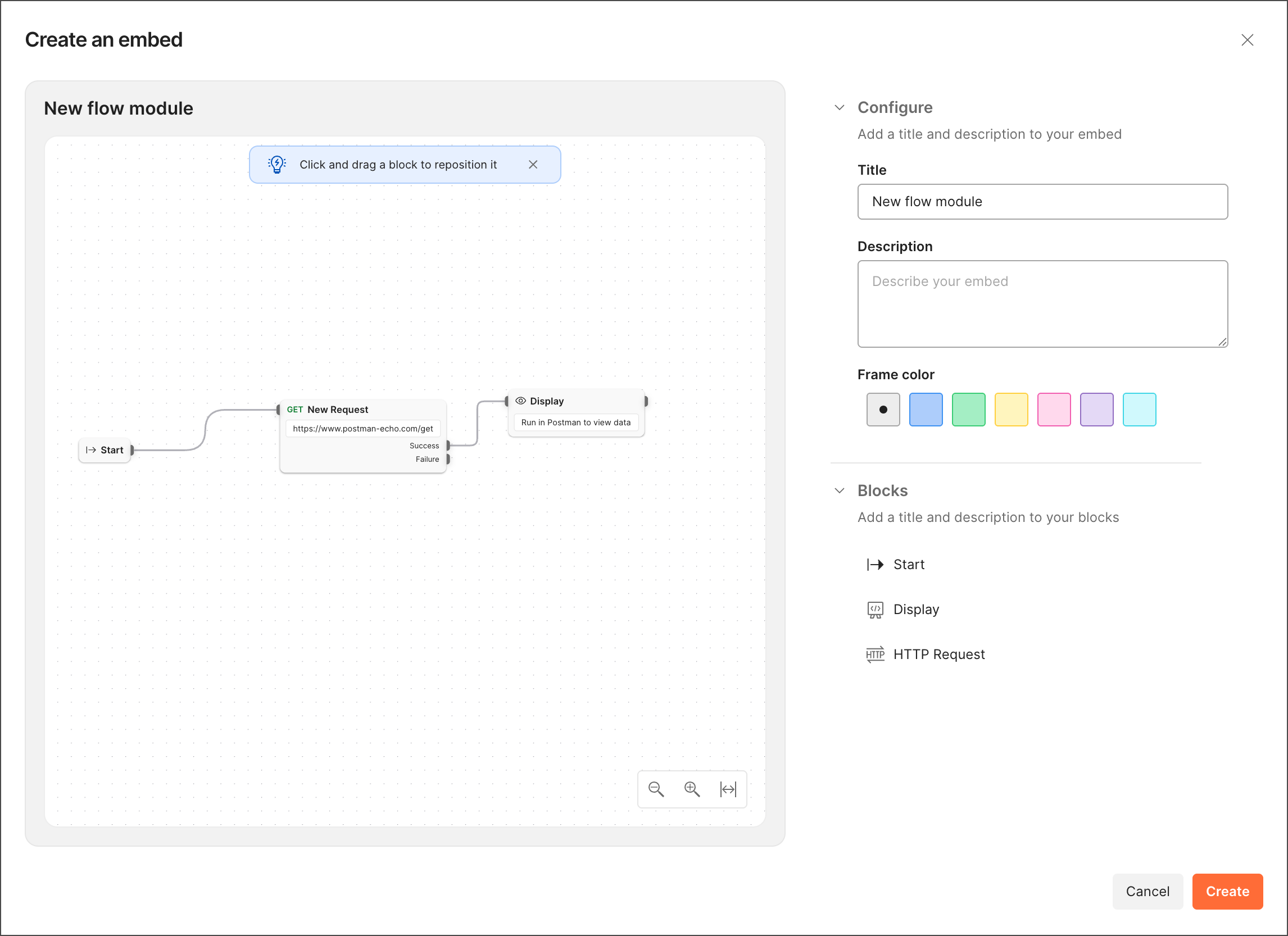This screenshot has width=1288, height=936.
Task: Toggle the eye icon on the Display block
Action: click(520, 401)
